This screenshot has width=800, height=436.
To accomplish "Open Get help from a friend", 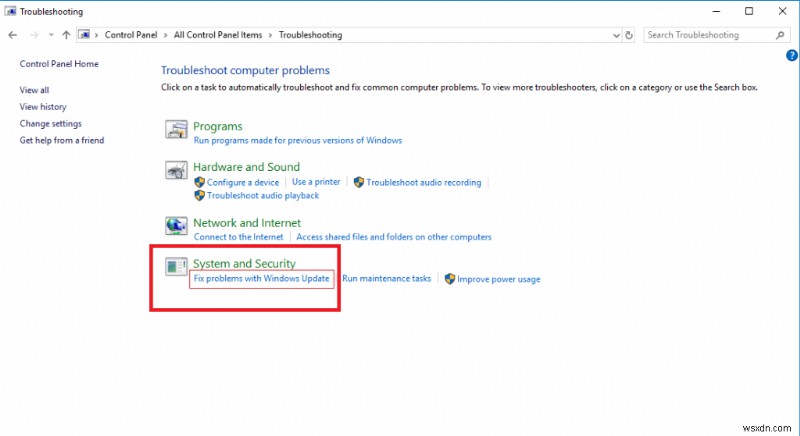I will (62, 140).
